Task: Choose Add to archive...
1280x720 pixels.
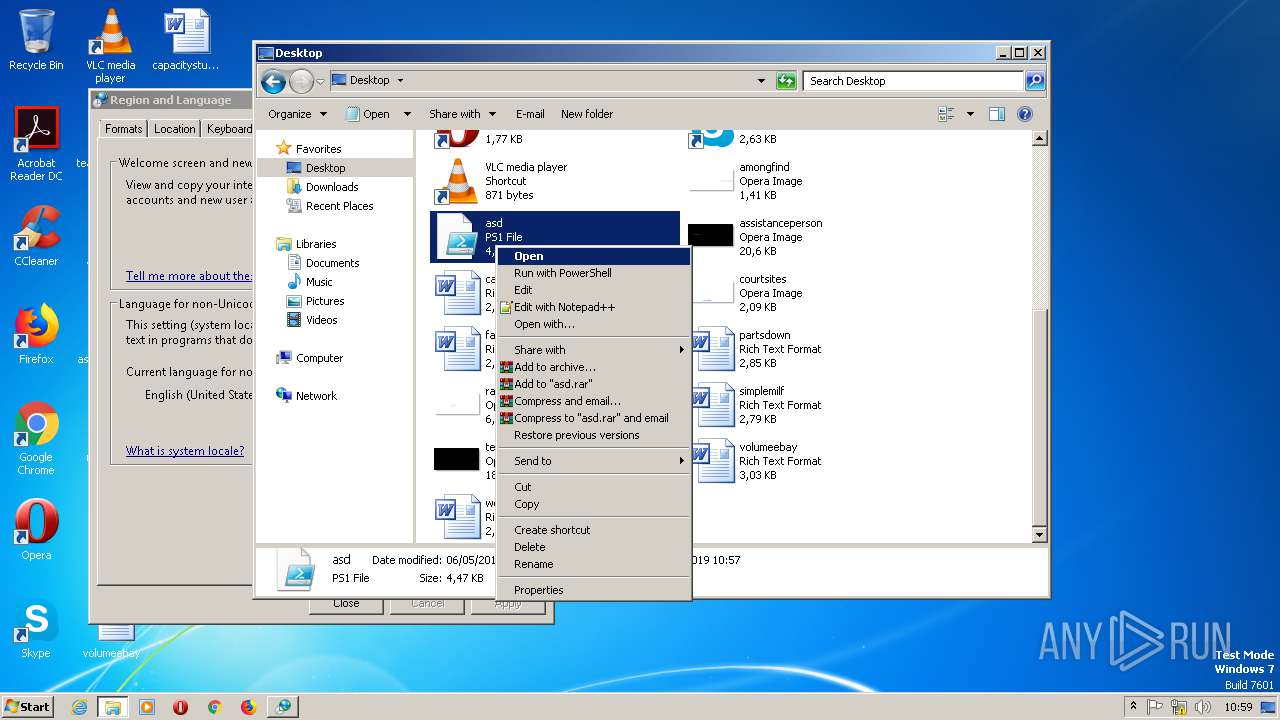Action: click(x=594, y=367)
